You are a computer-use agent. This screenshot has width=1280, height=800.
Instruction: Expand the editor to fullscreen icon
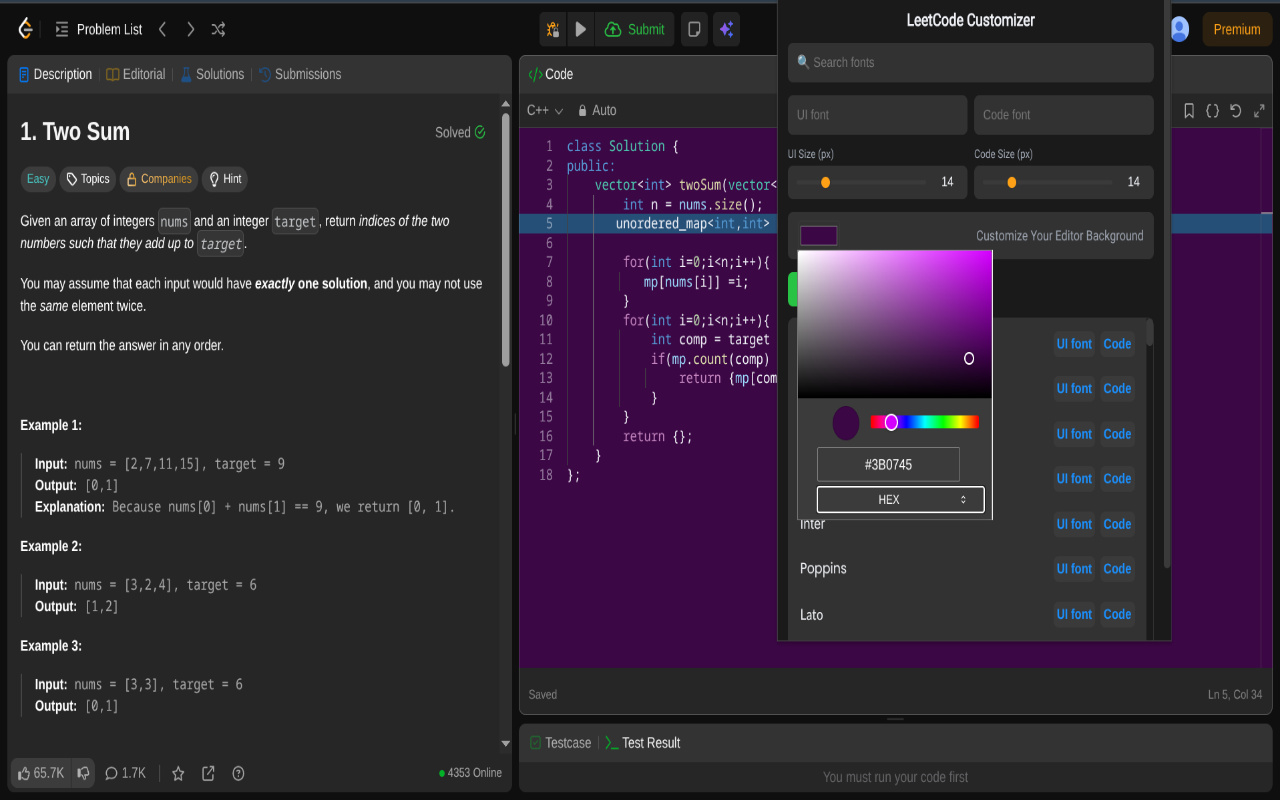coord(1259,111)
